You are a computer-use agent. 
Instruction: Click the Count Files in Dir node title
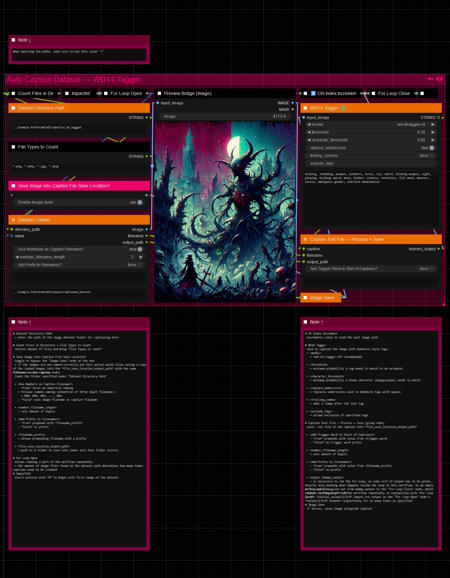(x=35, y=94)
